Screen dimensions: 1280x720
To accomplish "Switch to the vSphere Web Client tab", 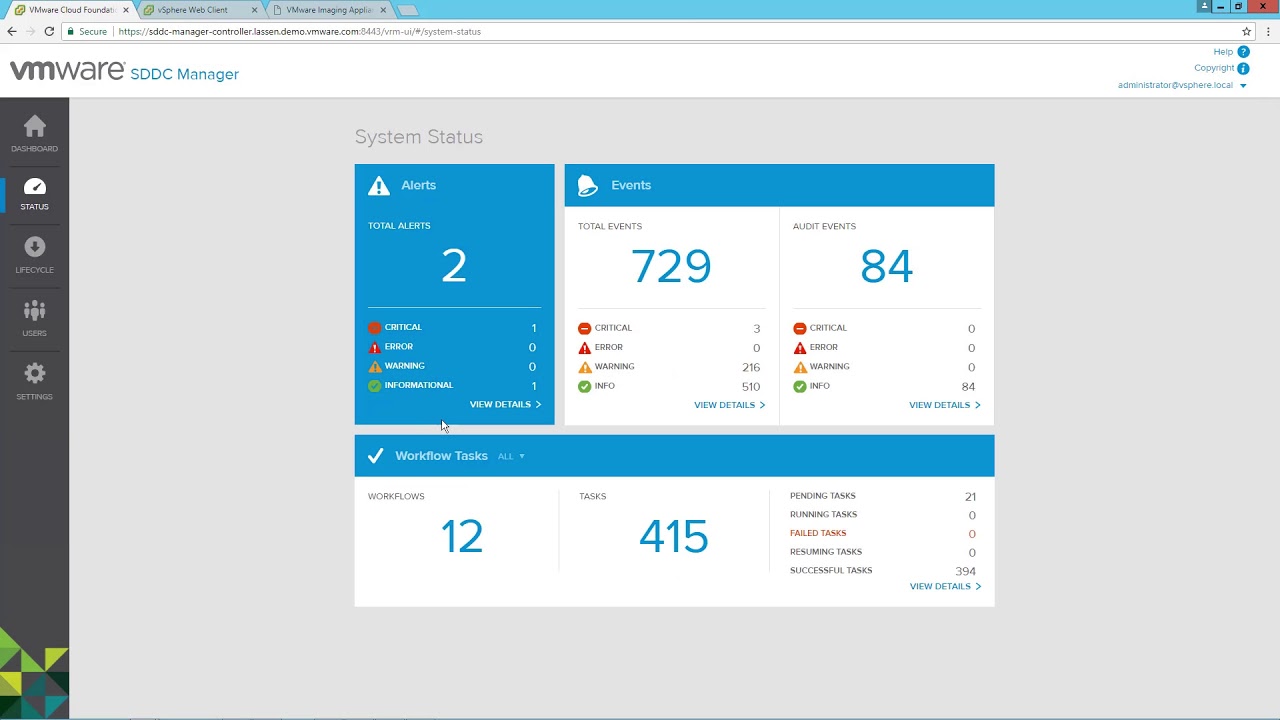I will [x=193, y=10].
